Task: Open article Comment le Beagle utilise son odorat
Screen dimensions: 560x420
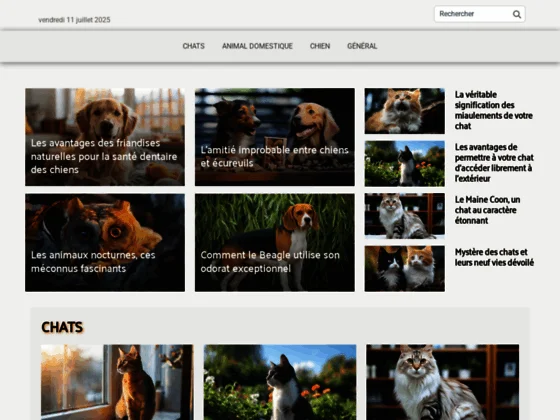Action: pyautogui.click(x=275, y=242)
